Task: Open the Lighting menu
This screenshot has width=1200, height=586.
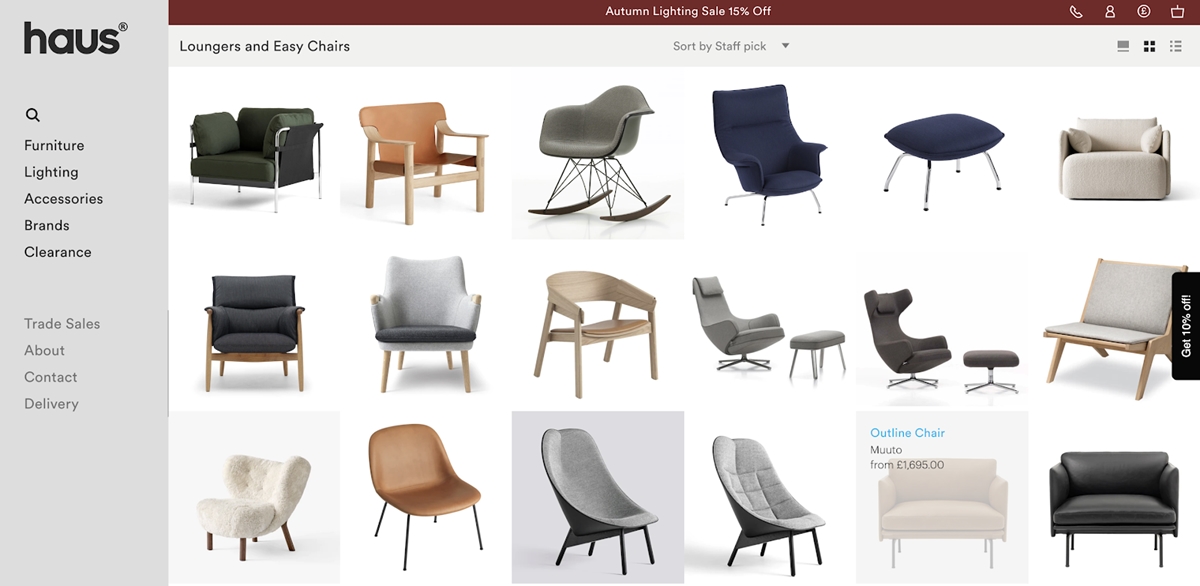Action: [51, 172]
